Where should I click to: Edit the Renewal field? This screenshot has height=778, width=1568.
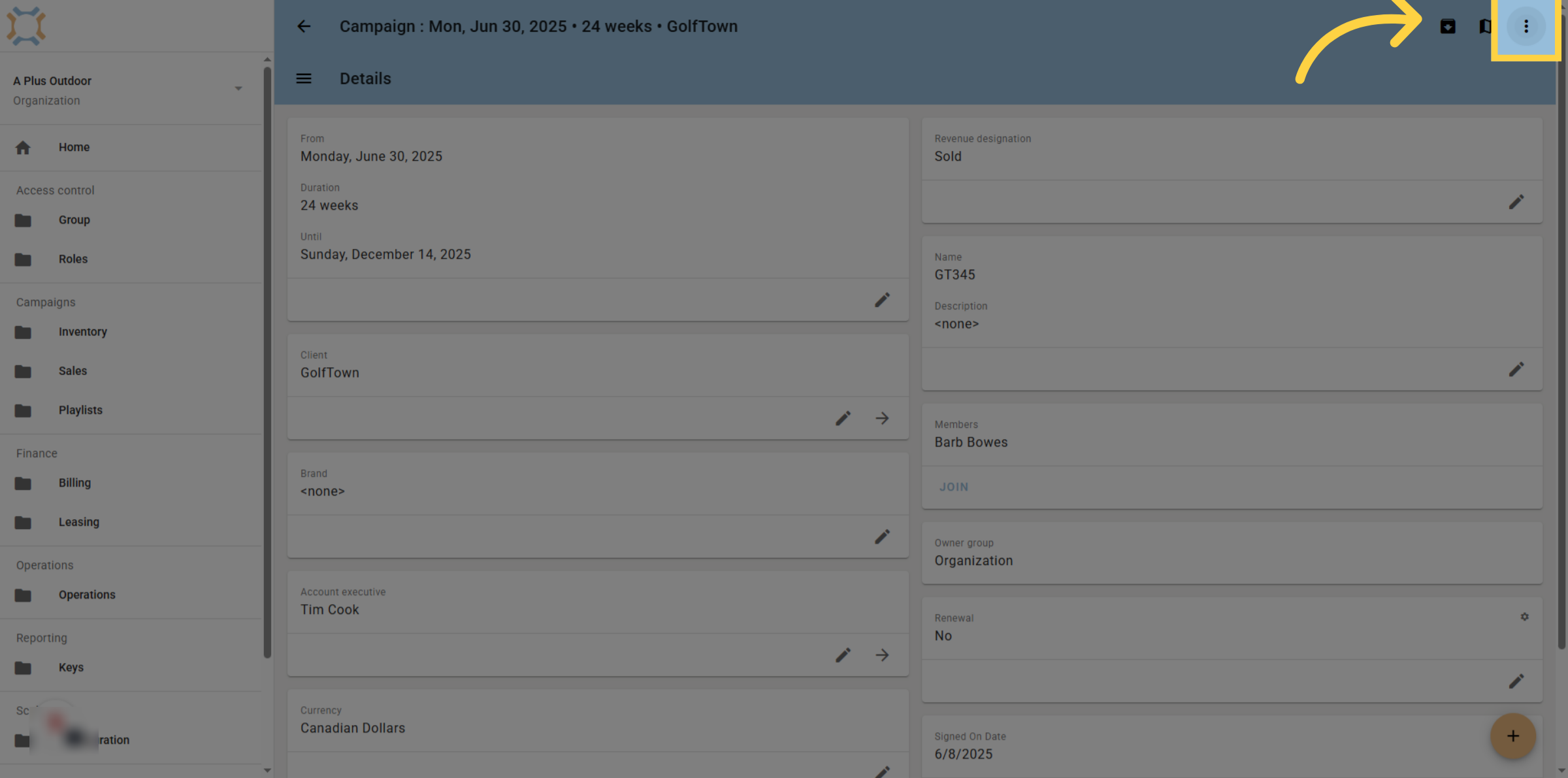pos(1516,681)
